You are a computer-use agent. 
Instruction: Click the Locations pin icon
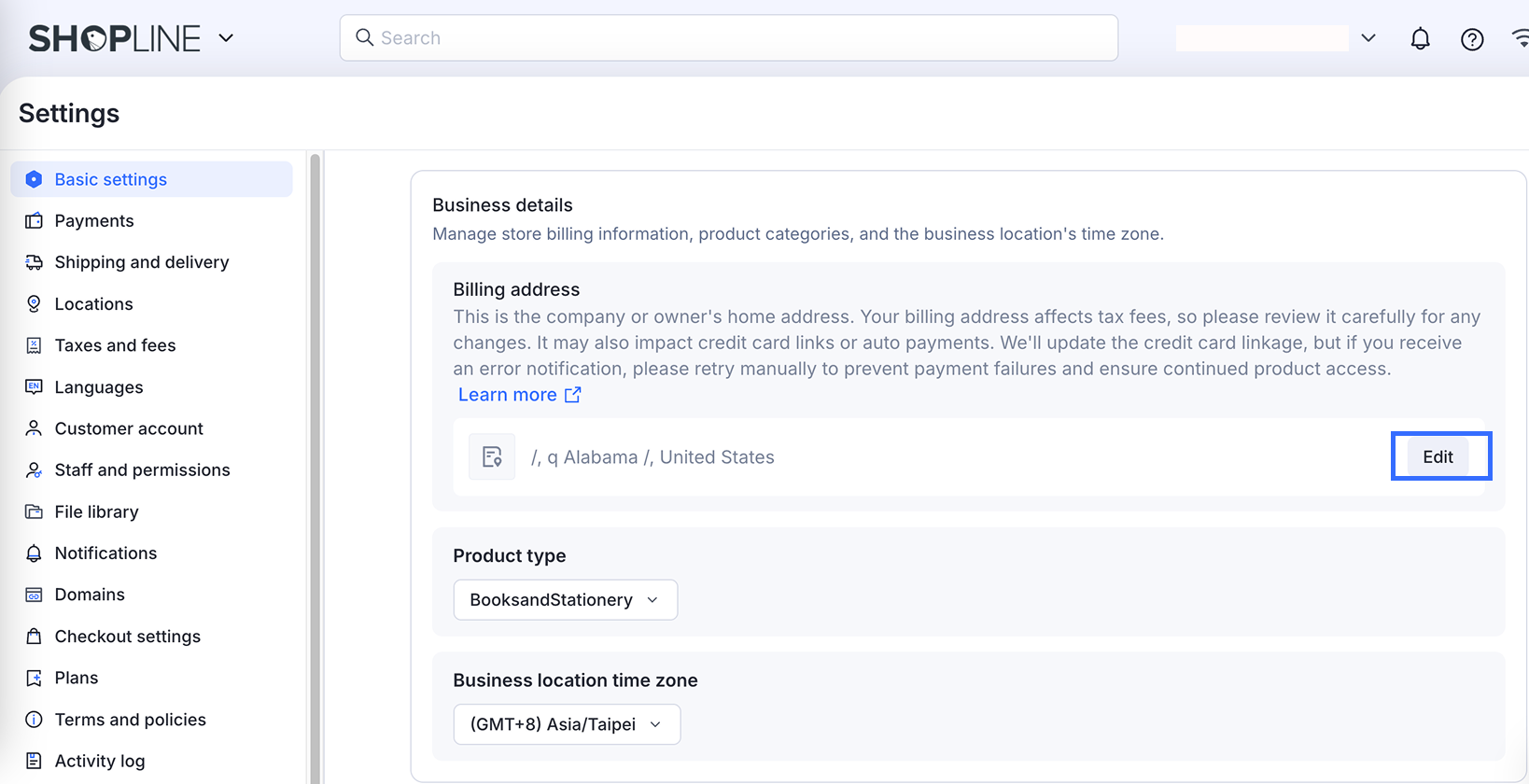pos(34,304)
